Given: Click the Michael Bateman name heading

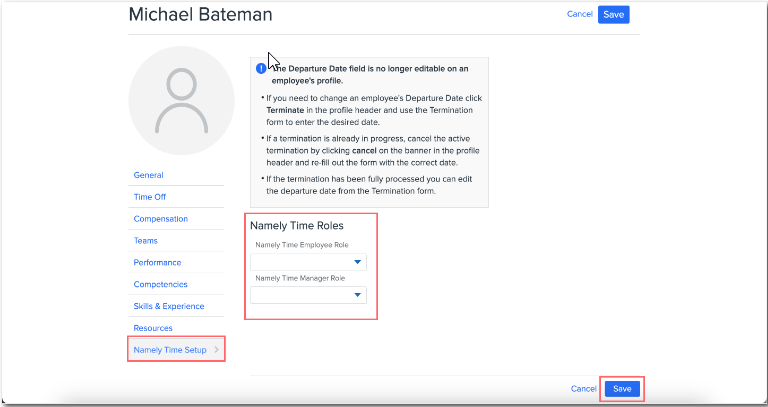Looking at the screenshot, I should tap(200, 15).
